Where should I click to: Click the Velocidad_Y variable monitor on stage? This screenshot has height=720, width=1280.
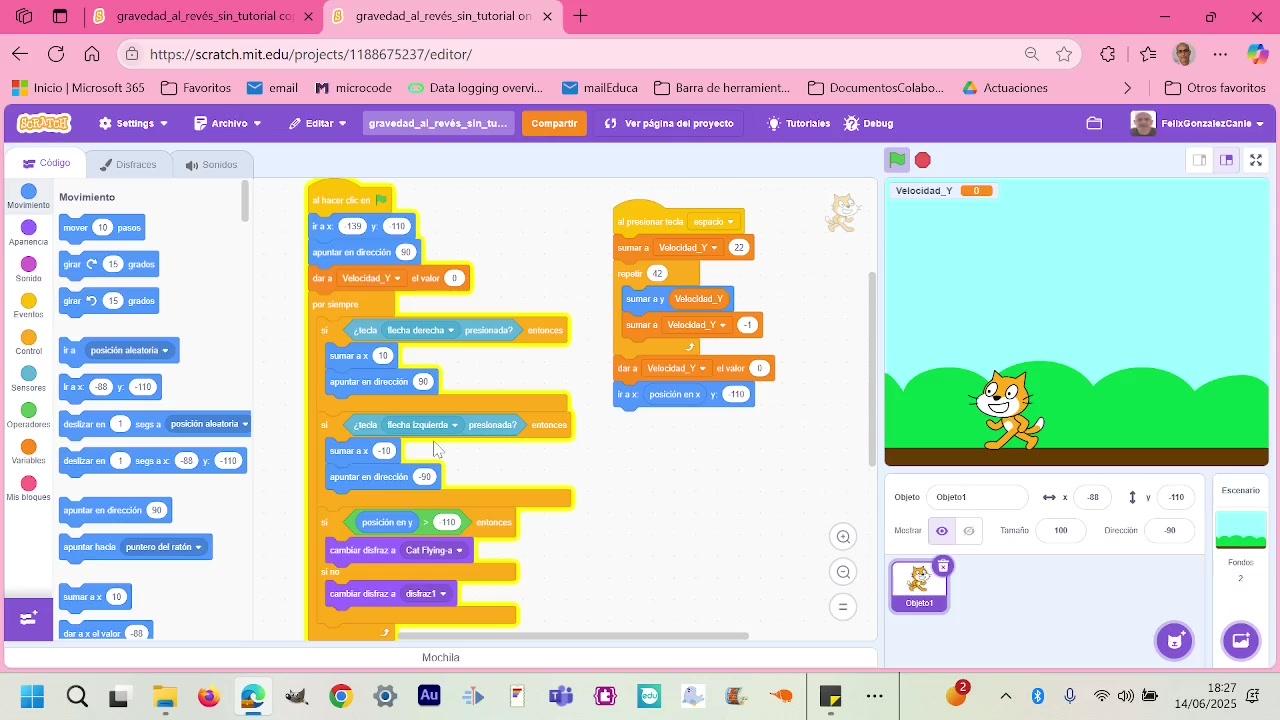(944, 191)
